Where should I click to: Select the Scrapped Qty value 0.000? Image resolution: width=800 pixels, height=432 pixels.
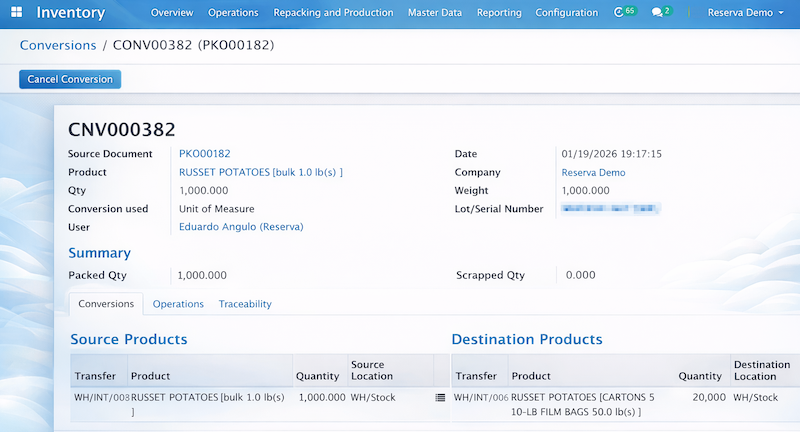[581, 275]
